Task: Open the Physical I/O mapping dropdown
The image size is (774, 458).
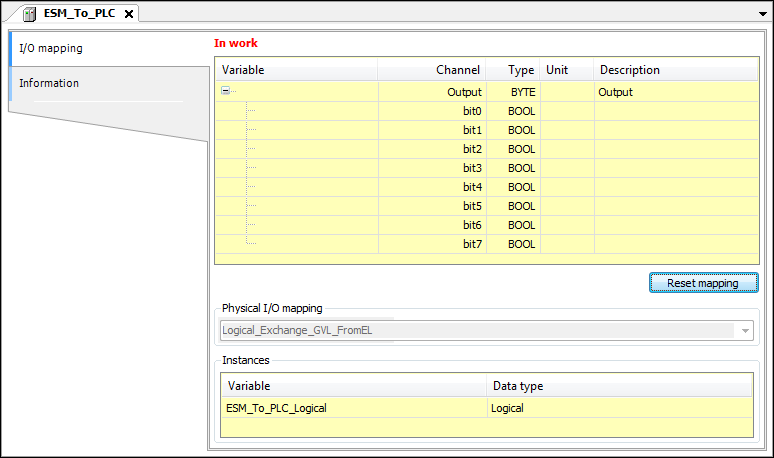Action: (x=745, y=330)
